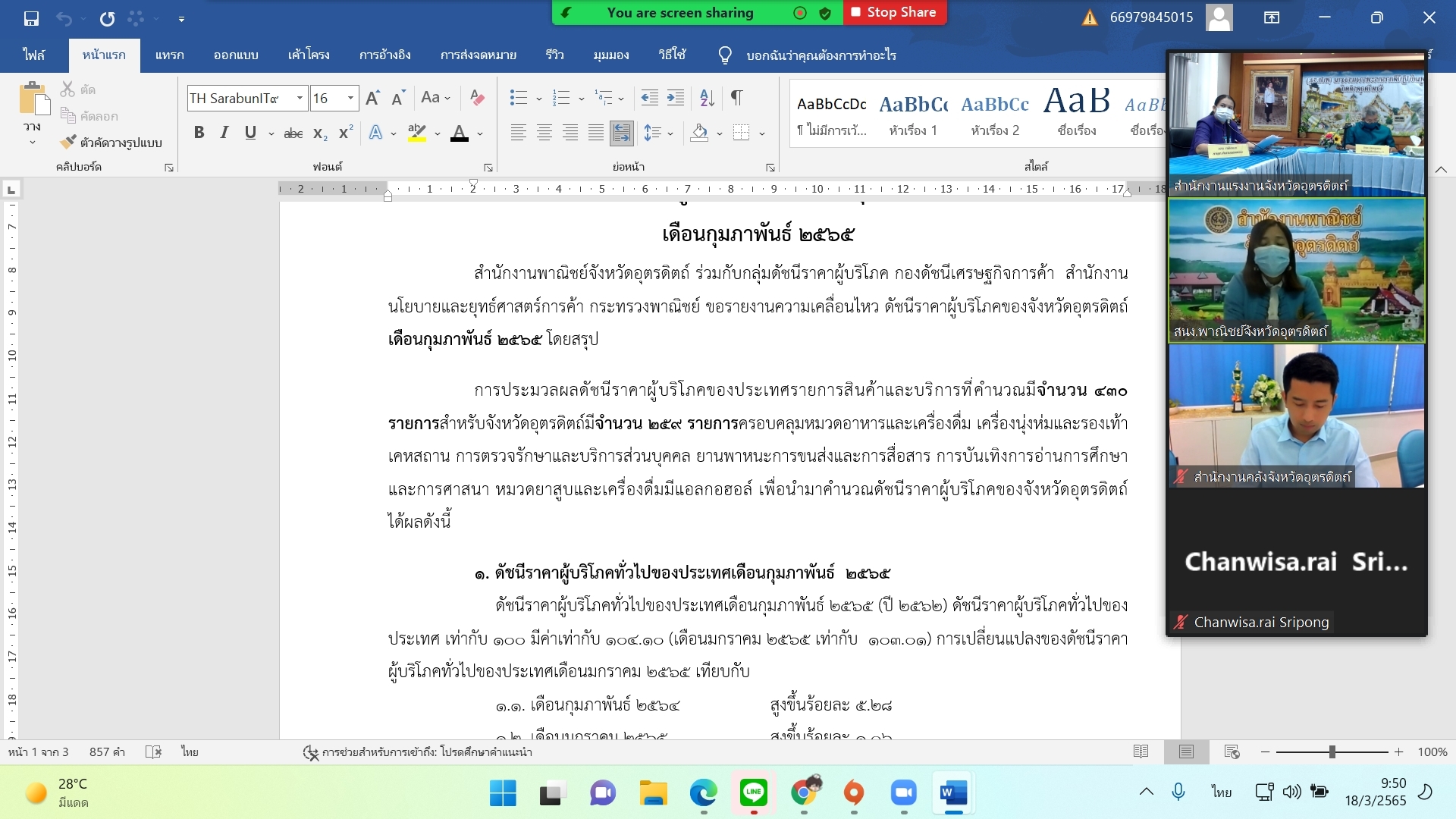
Task: Show paragraph marks with pilcrow icon
Action: coord(736,98)
